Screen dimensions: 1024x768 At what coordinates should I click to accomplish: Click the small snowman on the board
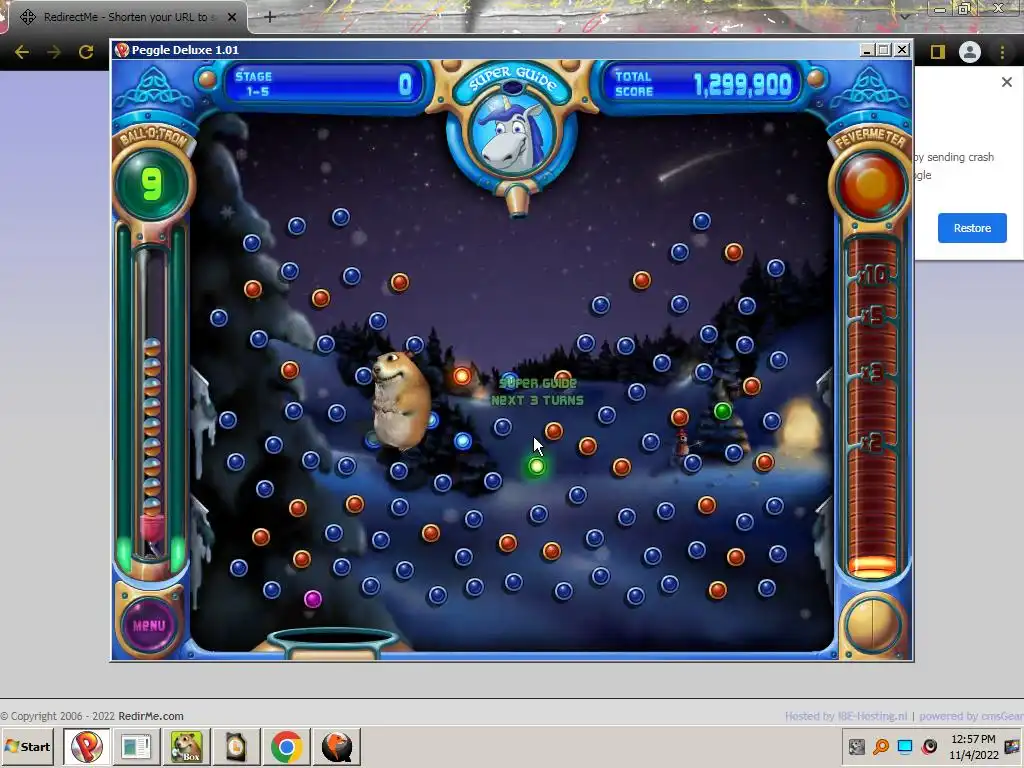tap(682, 442)
